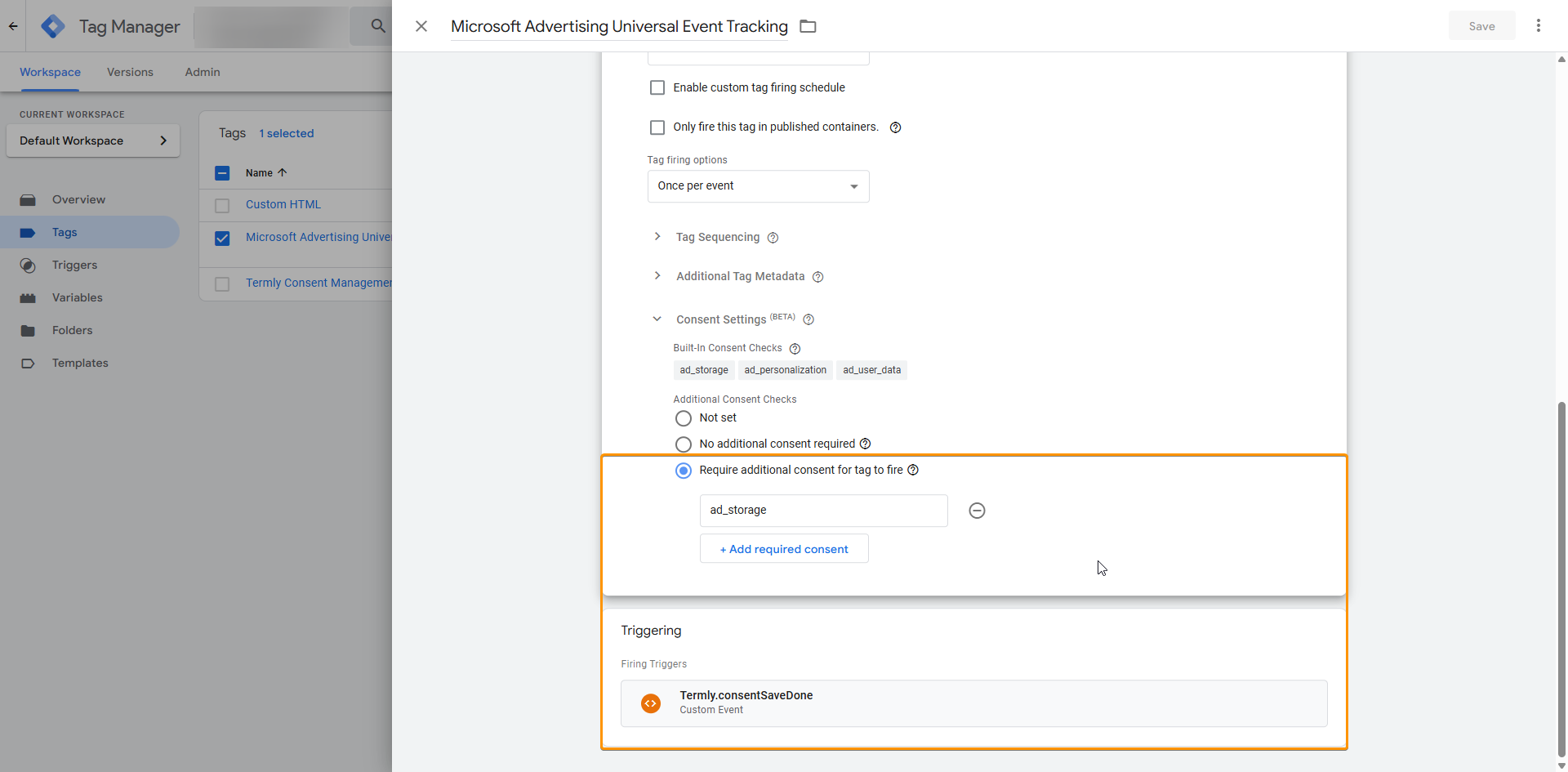
Task: Click the search magnifier icon
Action: tap(378, 26)
